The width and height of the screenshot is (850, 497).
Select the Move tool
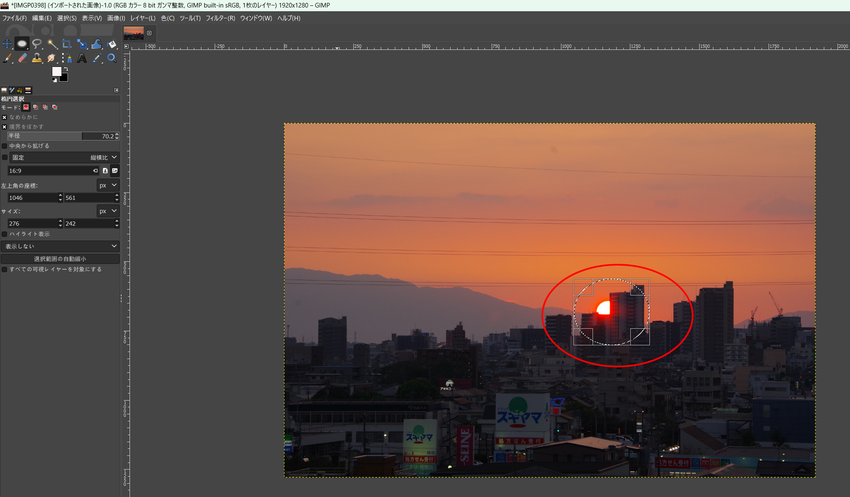pos(7,44)
